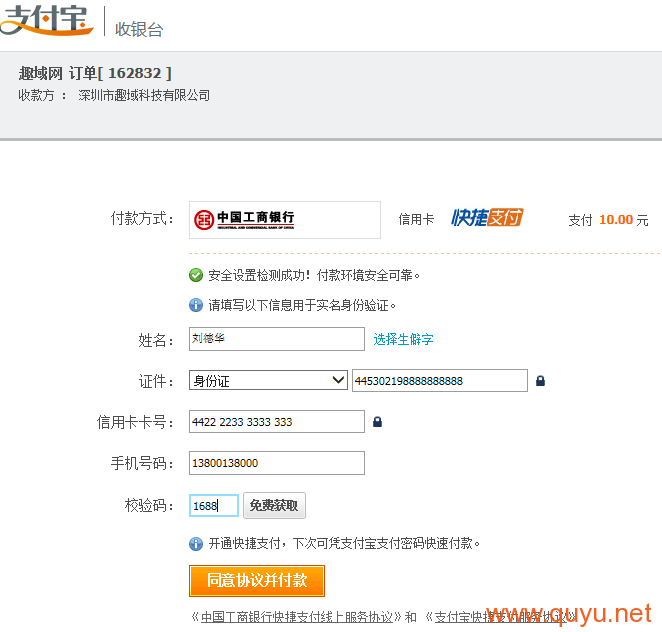Click the lock icon next to the ID number
The height and width of the screenshot is (632, 662).
[540, 381]
